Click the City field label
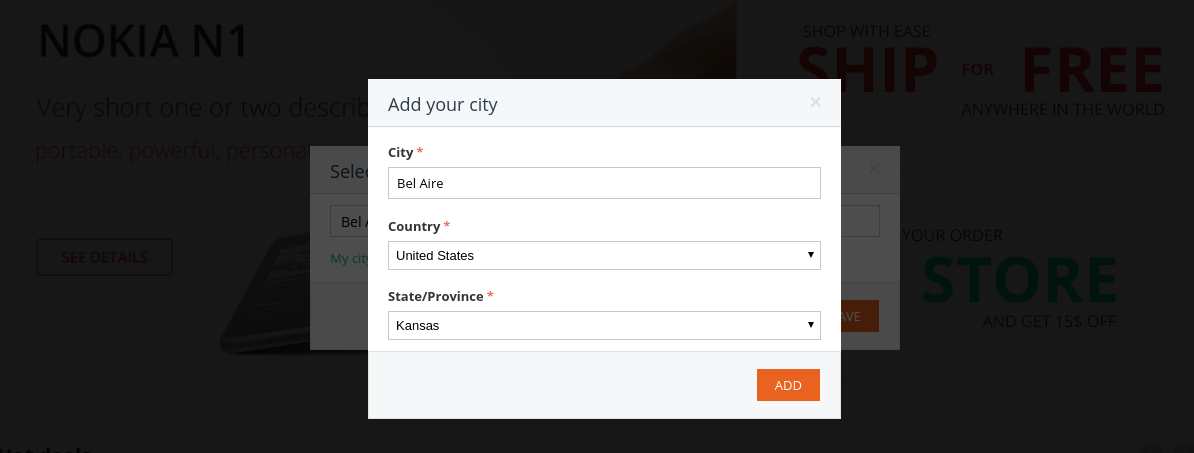Screen dimensions: 1194x453 (x=400, y=152)
